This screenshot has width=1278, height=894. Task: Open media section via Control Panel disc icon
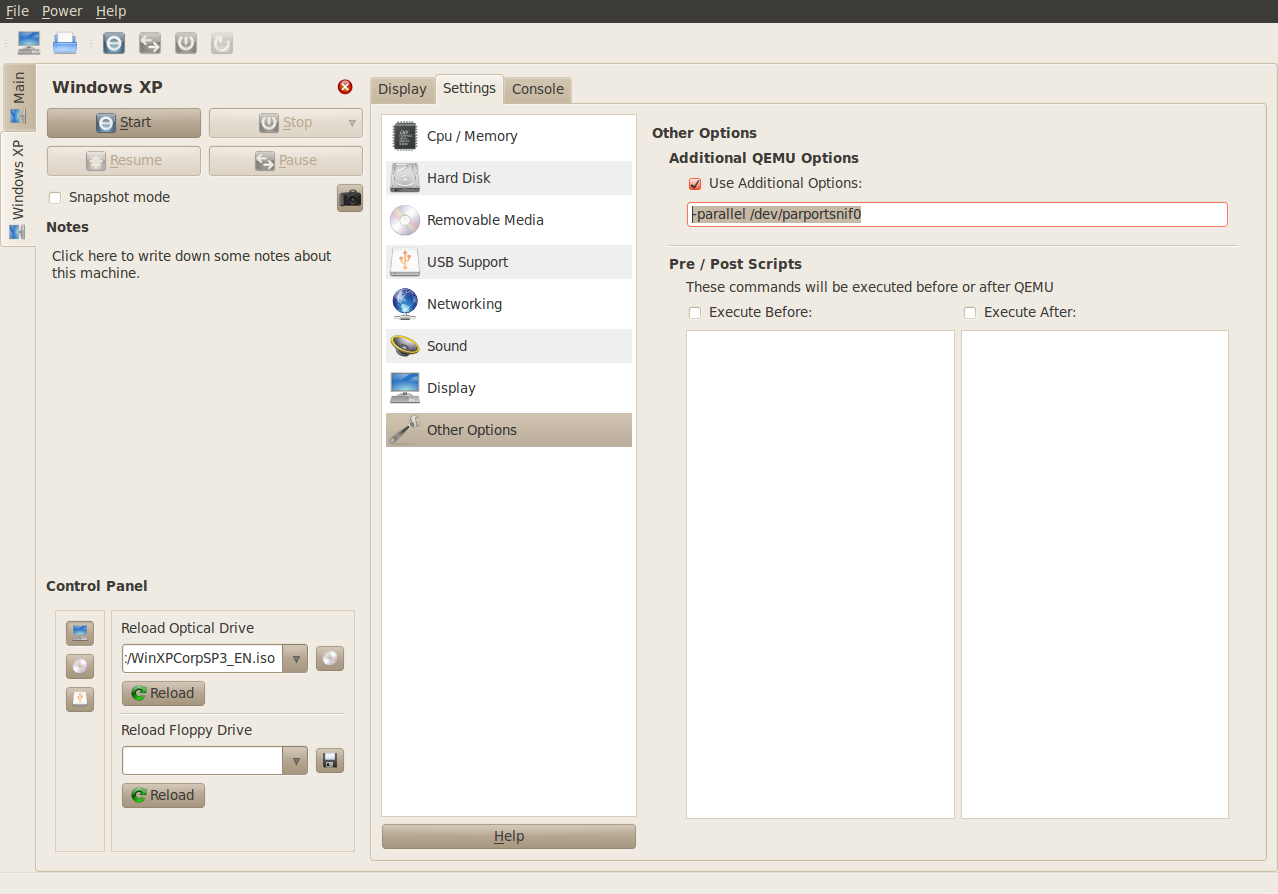click(x=80, y=666)
